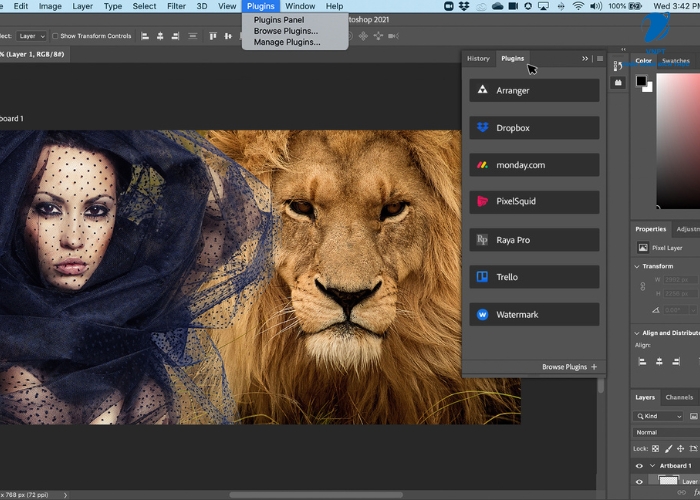
Task: Launch the monday.com plugin
Action: coord(534,165)
